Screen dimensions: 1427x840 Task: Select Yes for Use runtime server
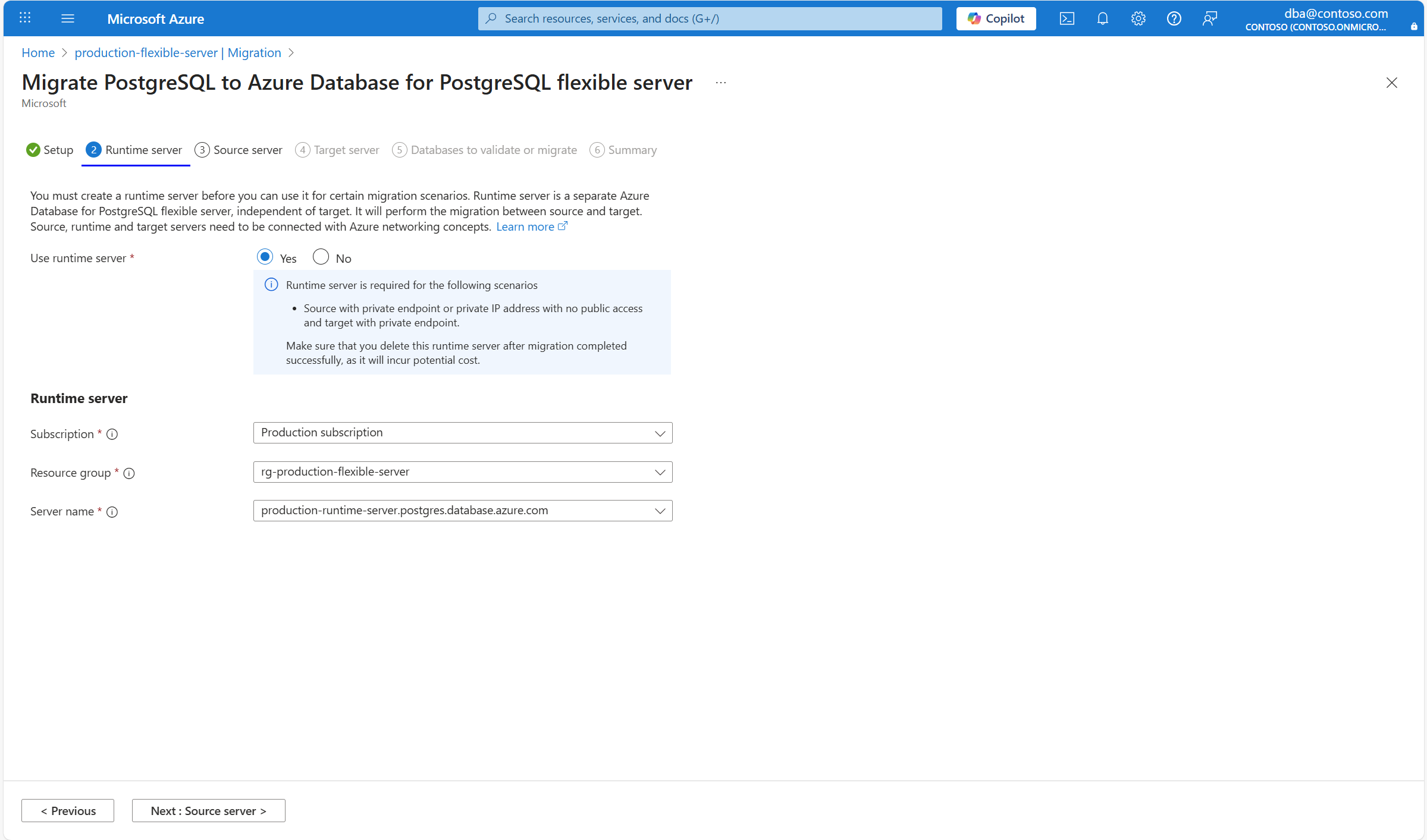pos(264,256)
